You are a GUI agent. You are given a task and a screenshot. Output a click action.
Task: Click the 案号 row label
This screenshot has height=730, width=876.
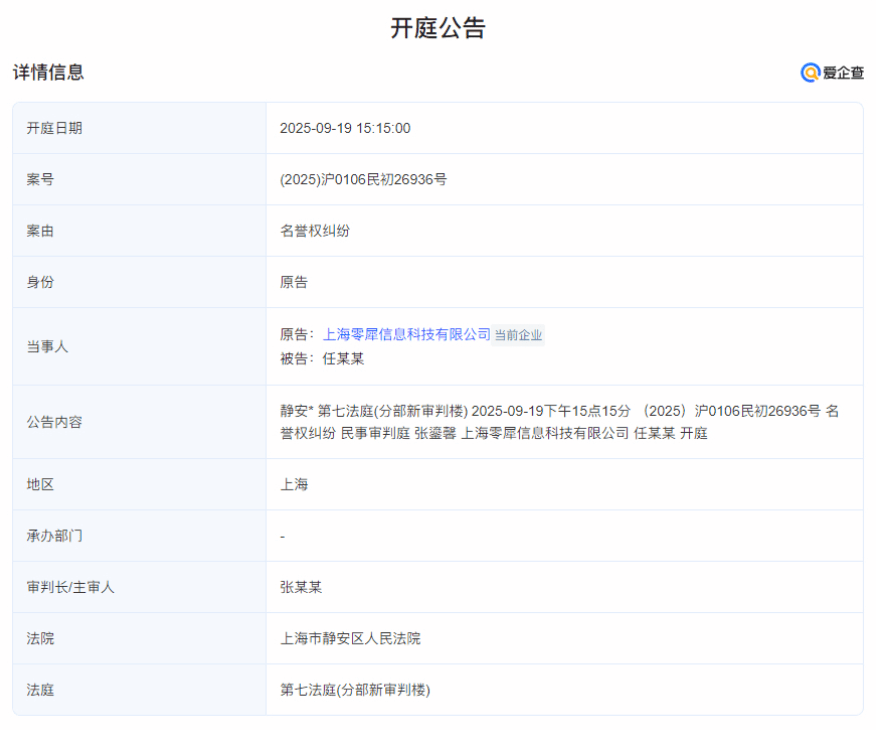(x=40, y=180)
